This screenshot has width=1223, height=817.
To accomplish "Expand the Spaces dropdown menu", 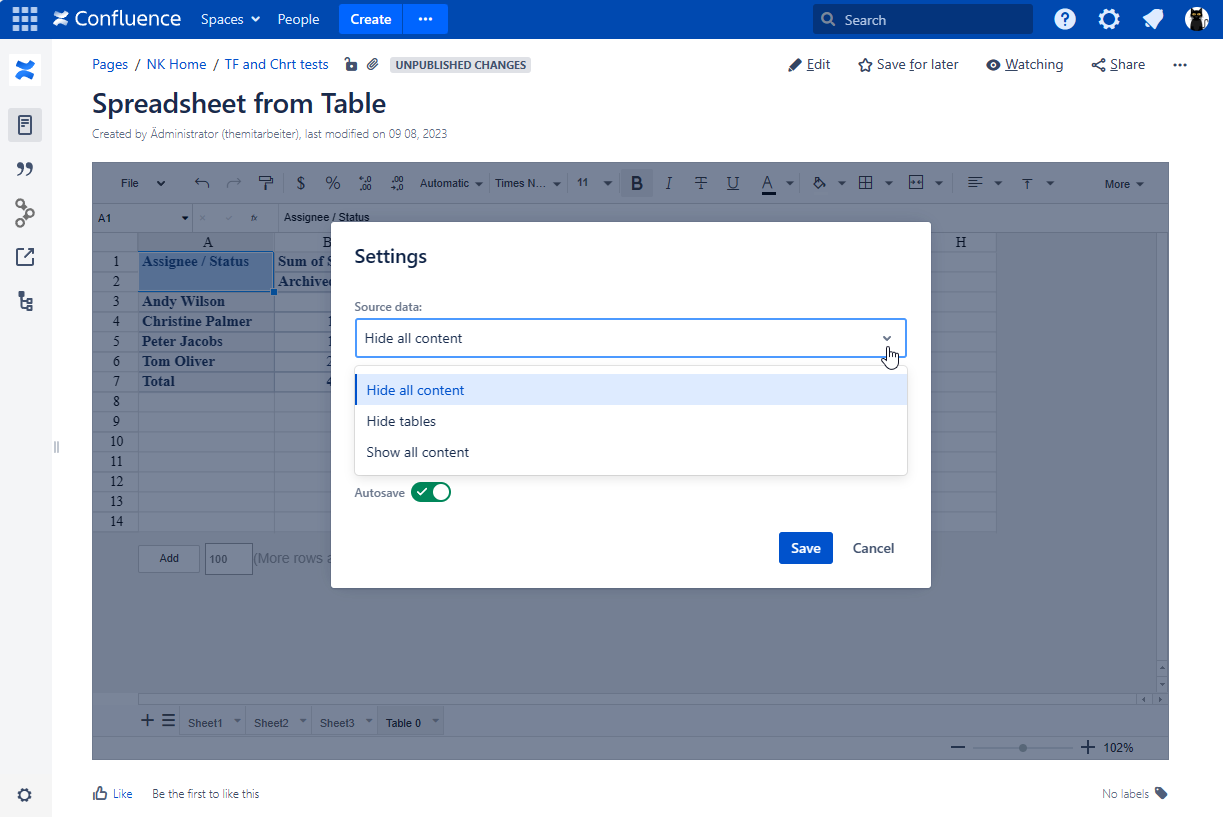I will point(230,19).
